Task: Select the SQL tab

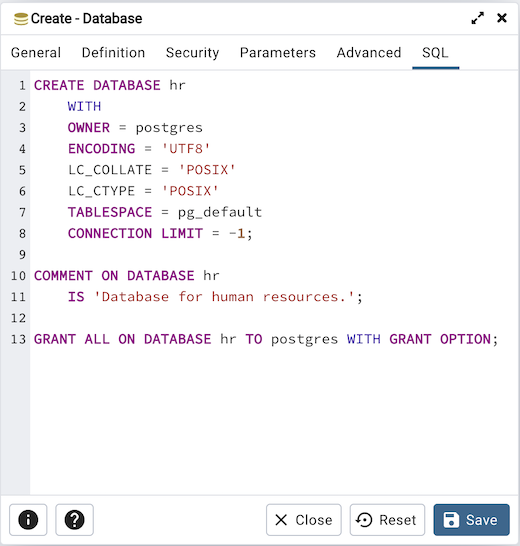Action: click(x=435, y=53)
